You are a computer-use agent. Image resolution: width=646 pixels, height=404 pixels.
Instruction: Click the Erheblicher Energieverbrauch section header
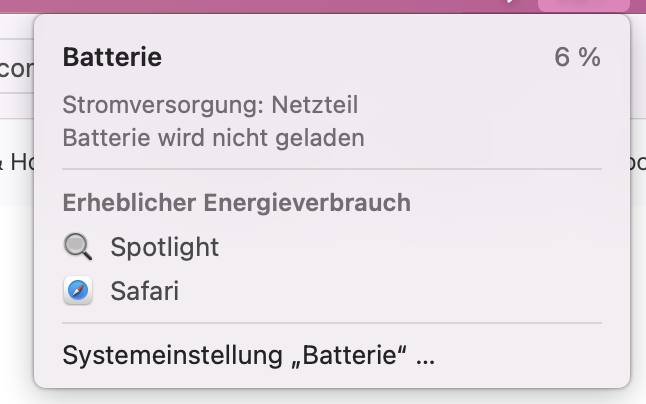pyautogui.click(x=236, y=202)
